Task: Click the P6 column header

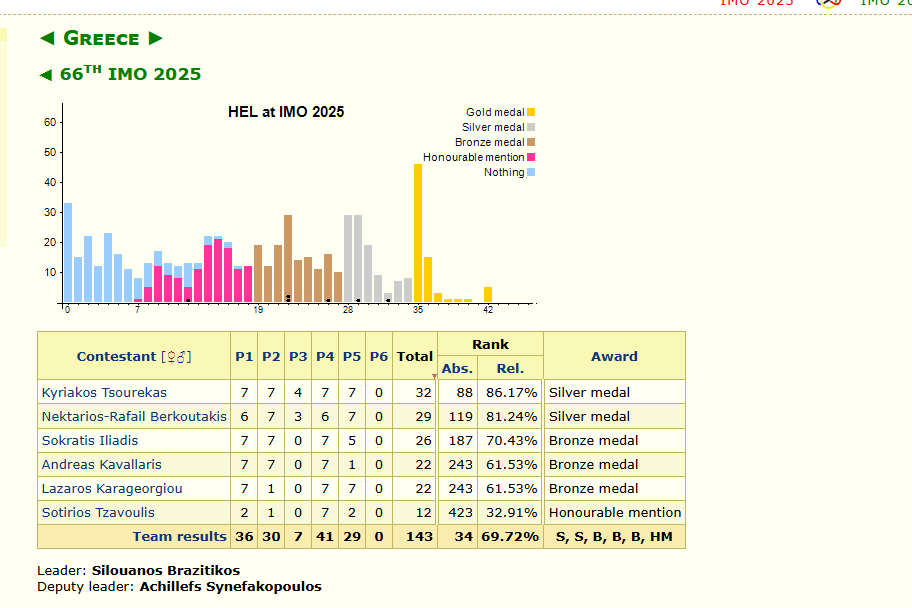Action: click(x=379, y=357)
